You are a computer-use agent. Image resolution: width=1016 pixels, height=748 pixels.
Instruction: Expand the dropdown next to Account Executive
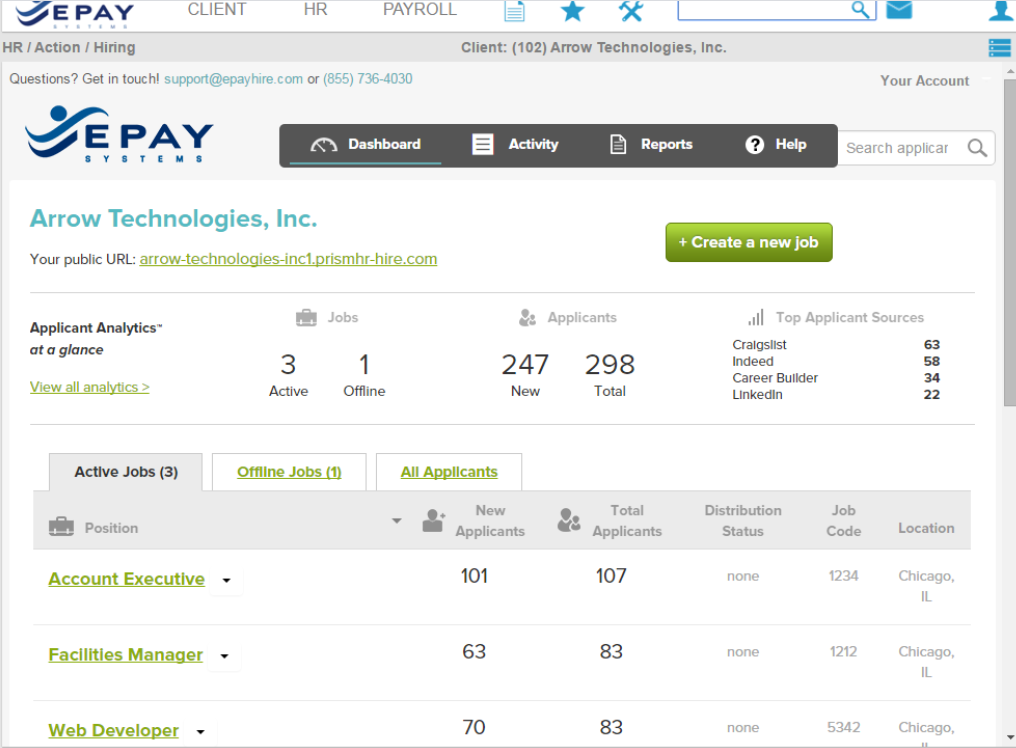coord(226,580)
